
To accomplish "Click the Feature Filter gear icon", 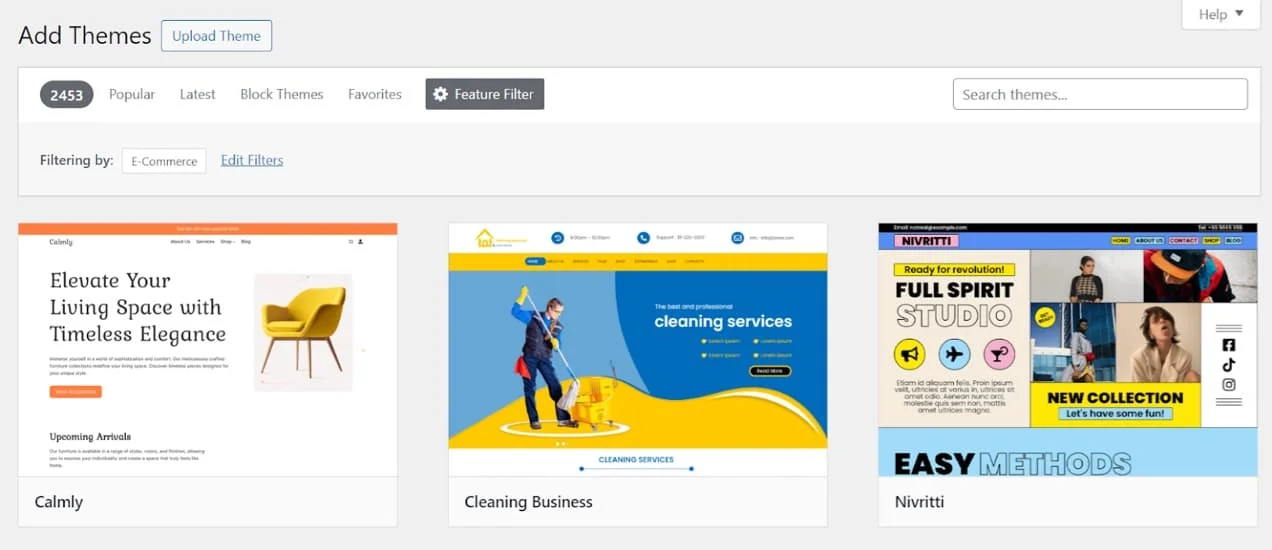I will point(440,94).
